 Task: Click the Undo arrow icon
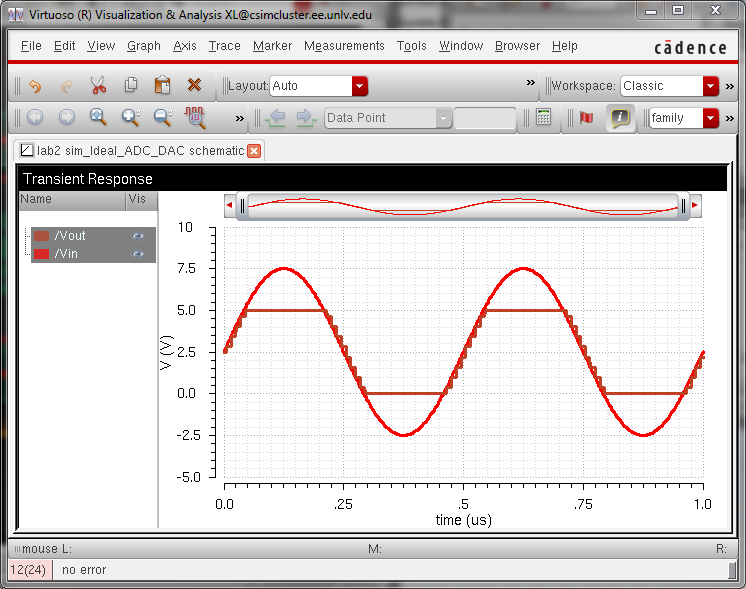tap(35, 86)
